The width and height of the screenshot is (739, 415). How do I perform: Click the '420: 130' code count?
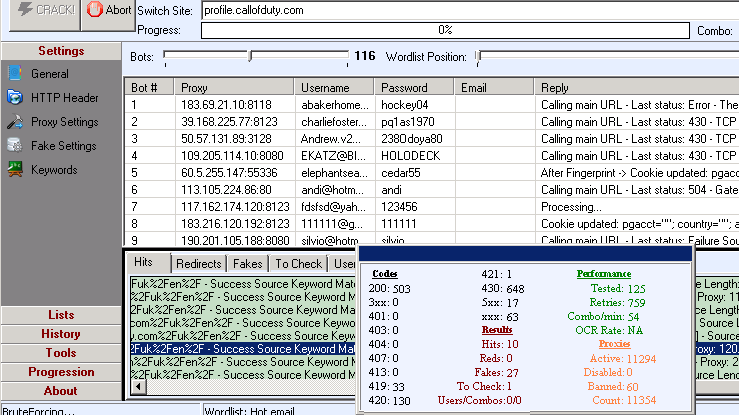(389, 401)
